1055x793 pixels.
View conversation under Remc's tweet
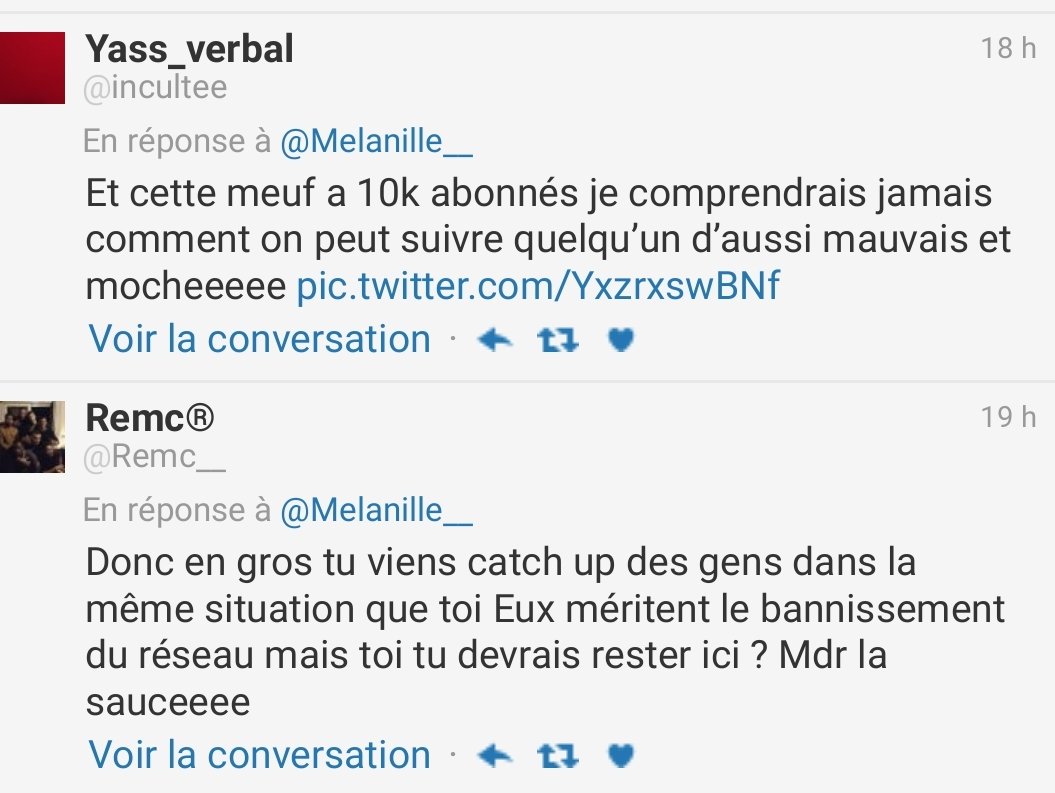coord(260,755)
